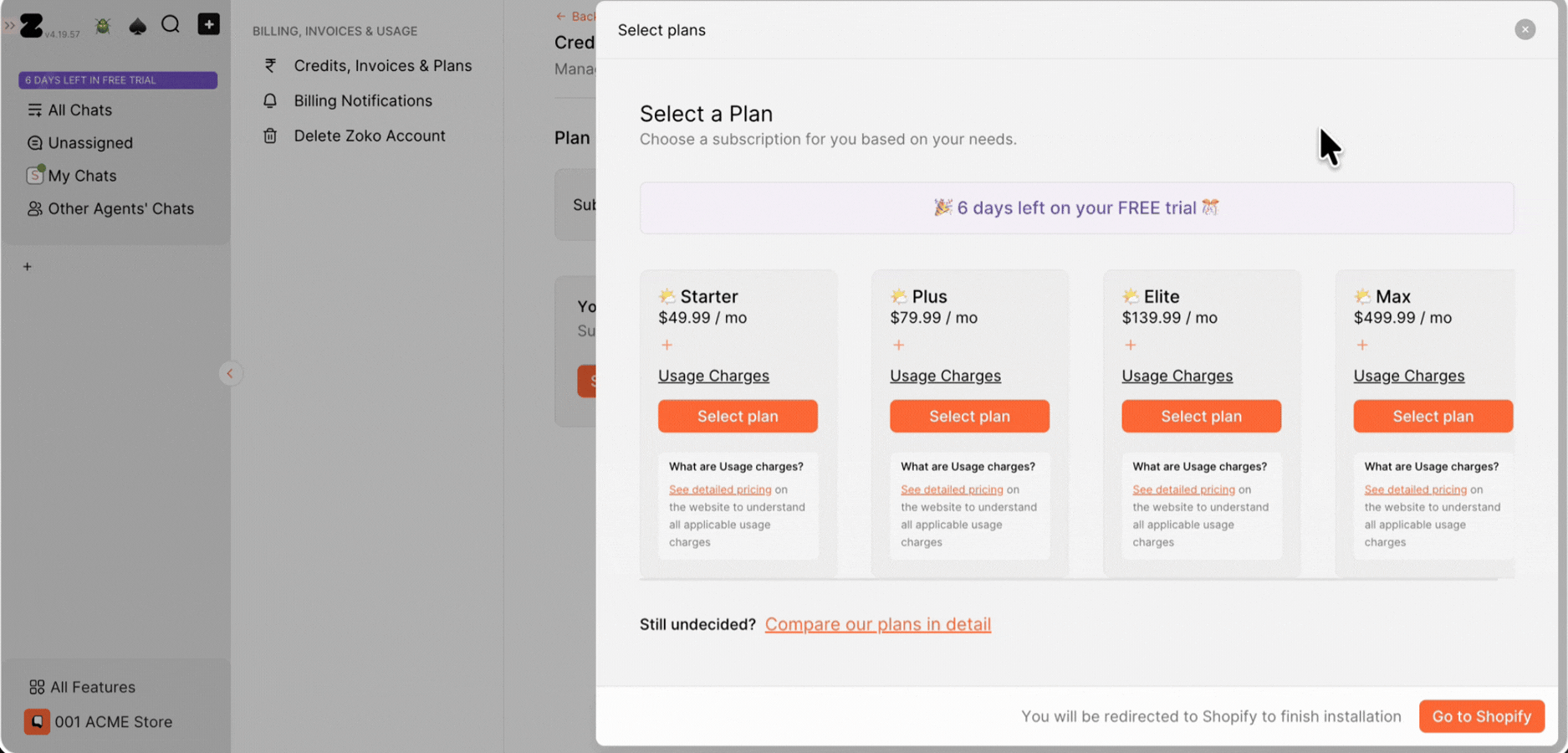Collapse the sidebar with the chevron arrow

pos(230,374)
